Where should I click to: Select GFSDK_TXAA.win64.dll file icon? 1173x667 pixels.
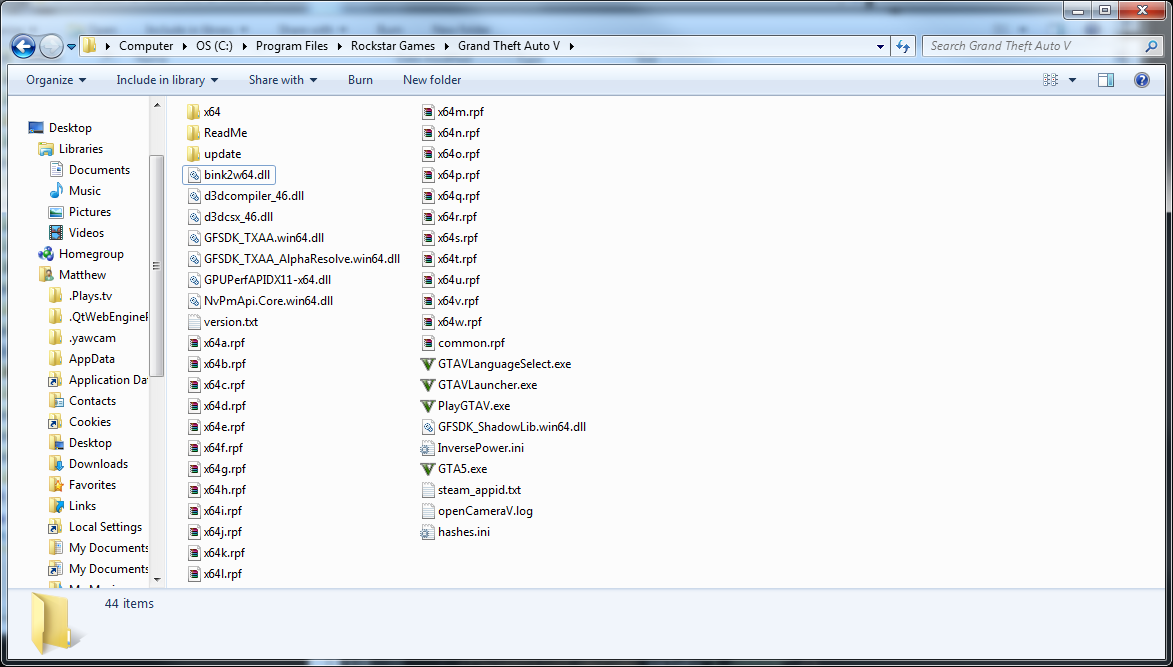194,238
